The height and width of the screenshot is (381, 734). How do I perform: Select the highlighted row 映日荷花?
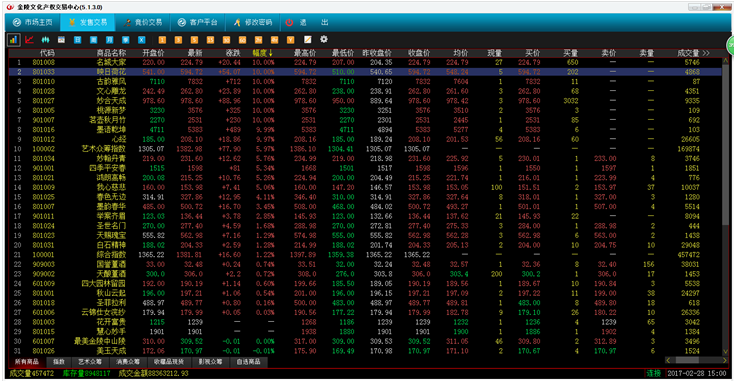365,72
